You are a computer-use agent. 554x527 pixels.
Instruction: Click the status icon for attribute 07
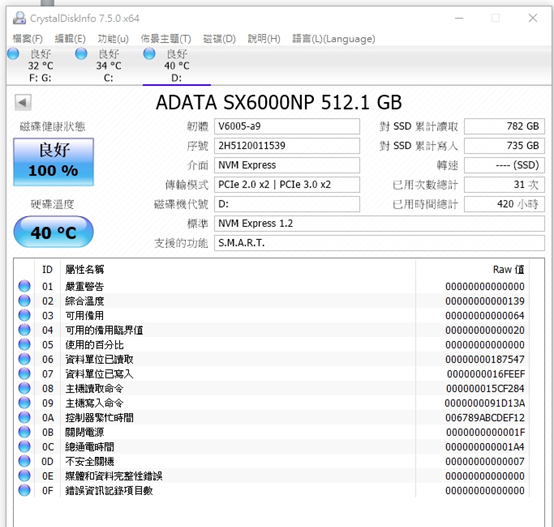click(24, 373)
